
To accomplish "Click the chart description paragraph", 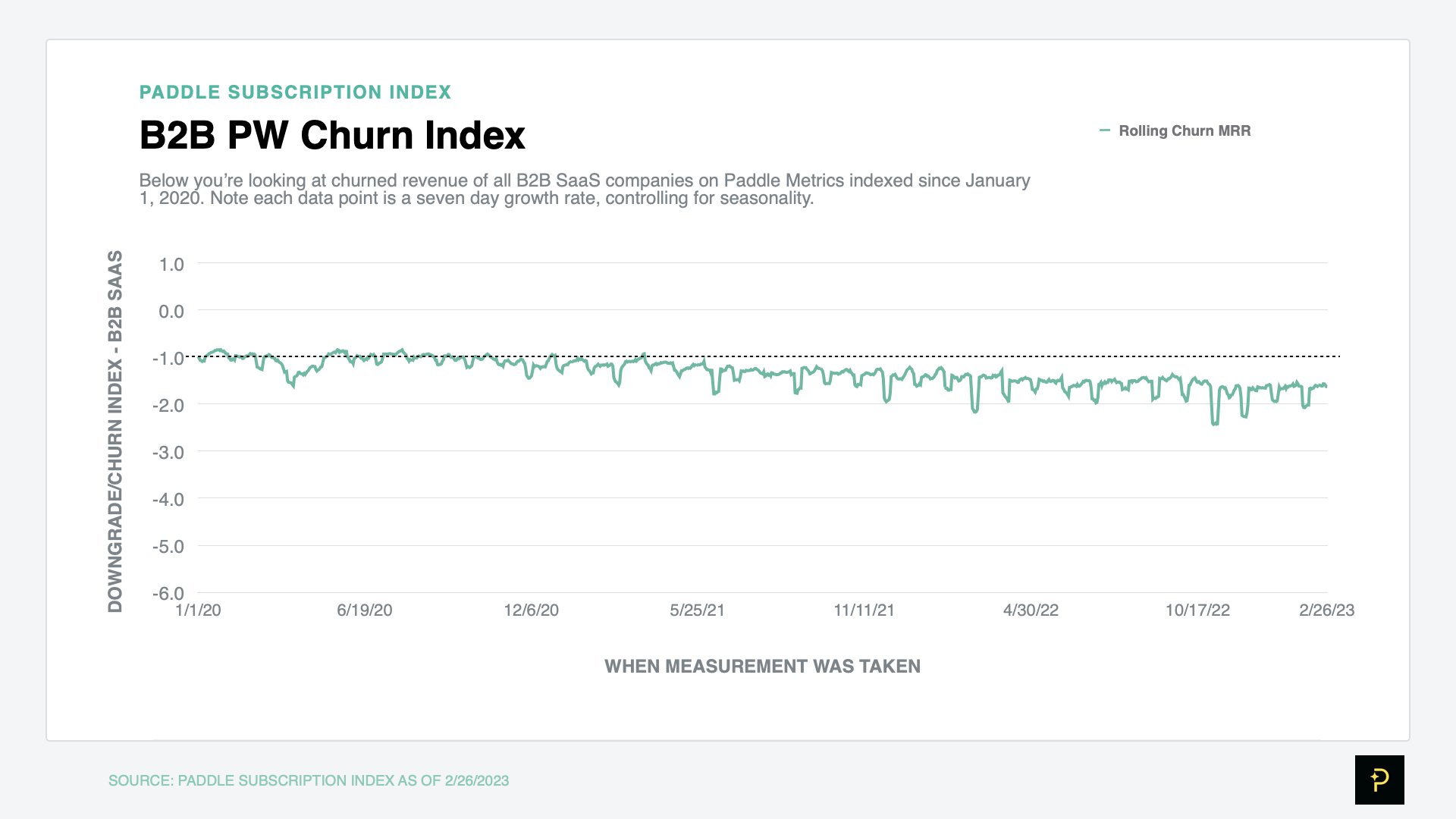I will pyautogui.click(x=585, y=189).
